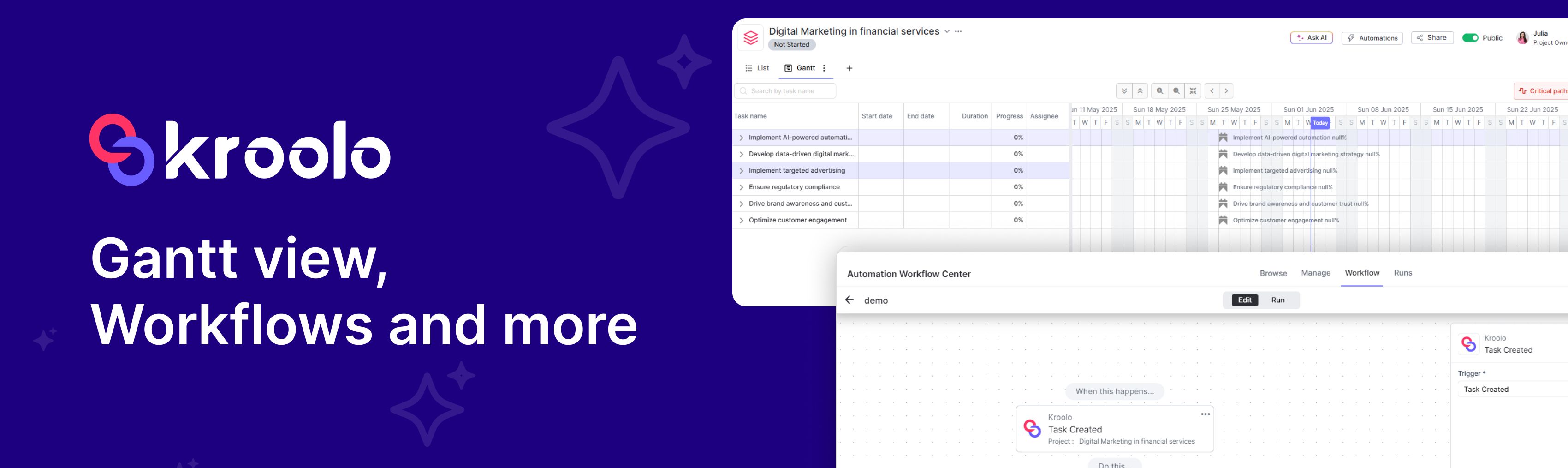Image resolution: width=1568 pixels, height=468 pixels.
Task: Click Implement AI-powered automation Gantt milestone icon
Action: pos(1222,138)
